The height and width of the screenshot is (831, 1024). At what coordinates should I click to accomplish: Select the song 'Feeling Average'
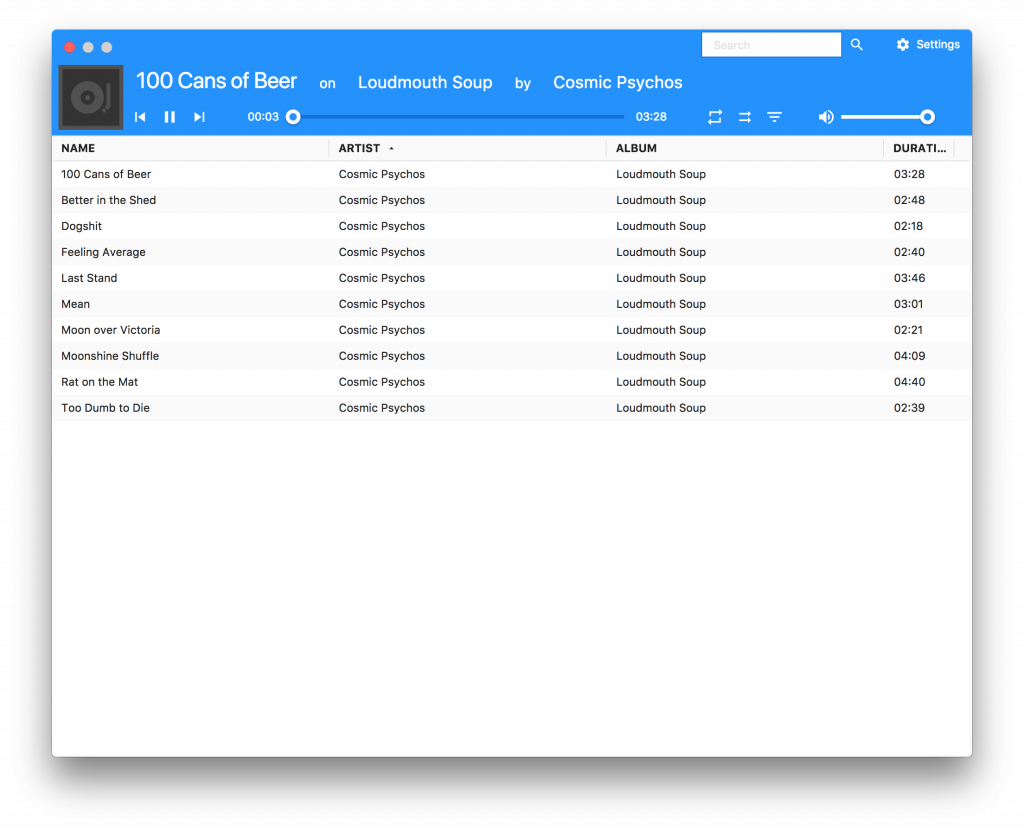tap(103, 252)
